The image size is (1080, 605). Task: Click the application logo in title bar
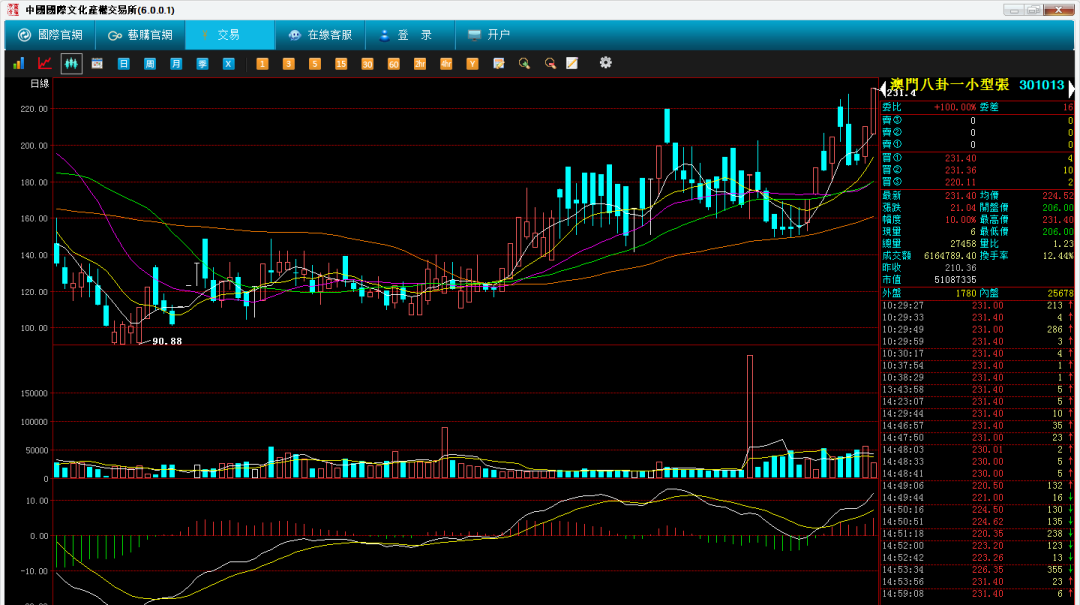12,10
